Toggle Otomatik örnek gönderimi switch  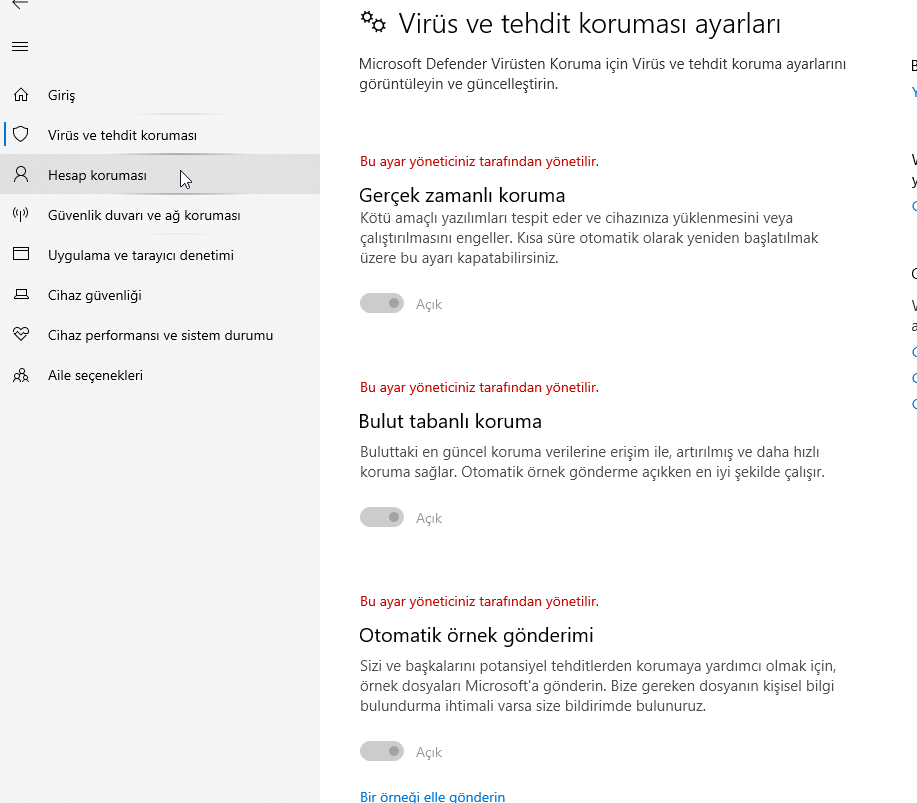[382, 752]
